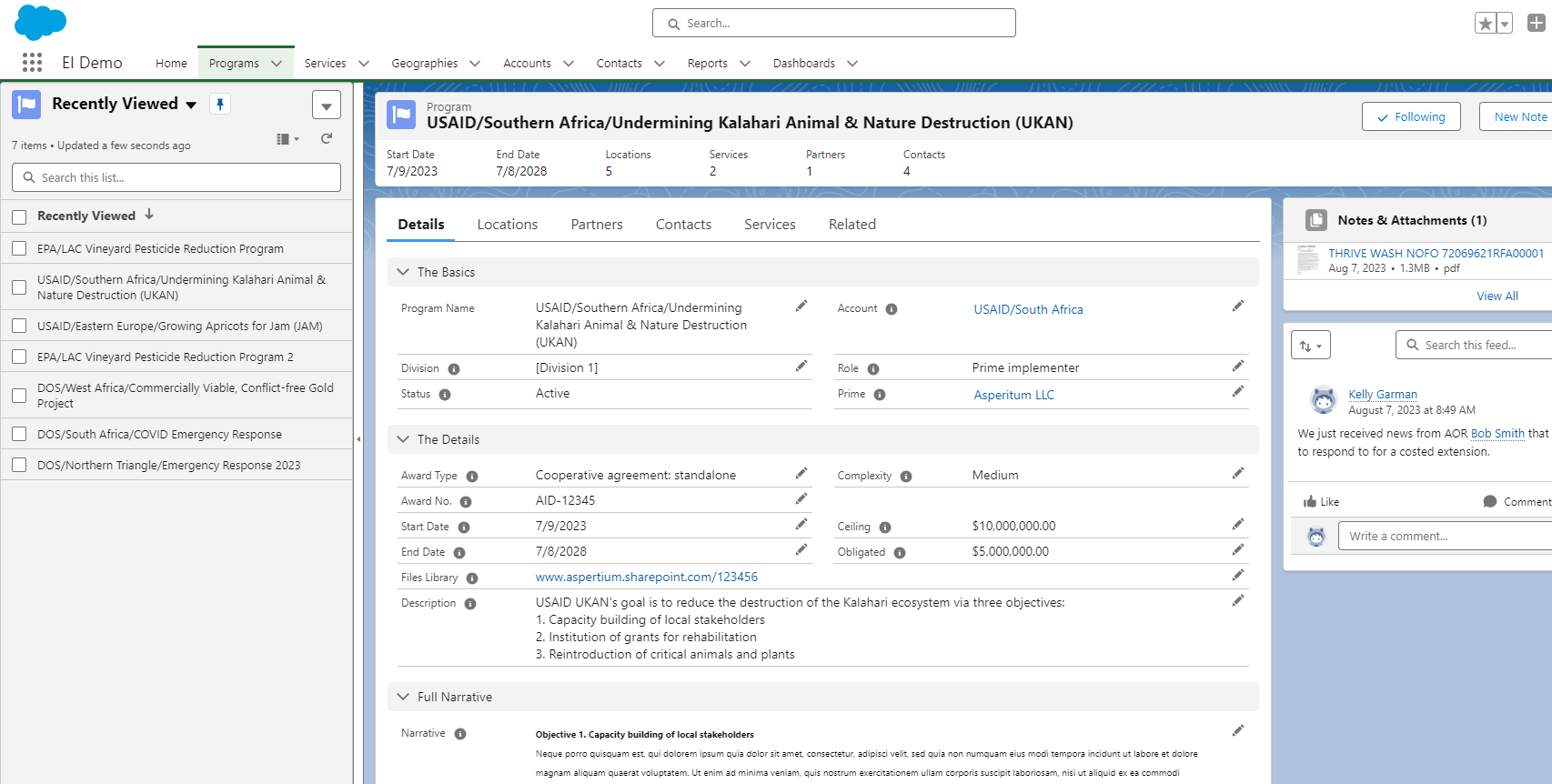Check the DOS/West Africa Gold Project checkbox
The image size is (1552, 784).
(19, 396)
